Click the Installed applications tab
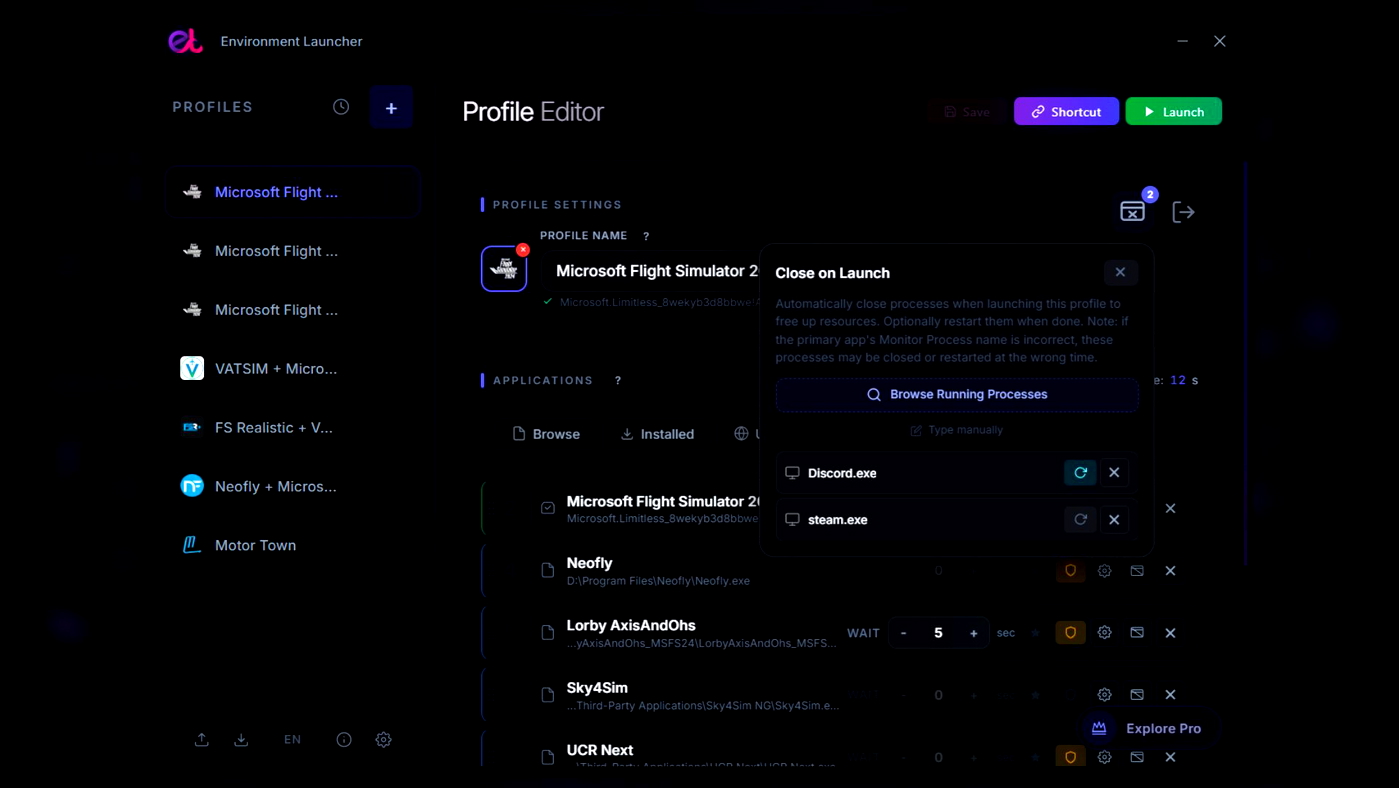The height and width of the screenshot is (788, 1399). click(x=657, y=434)
